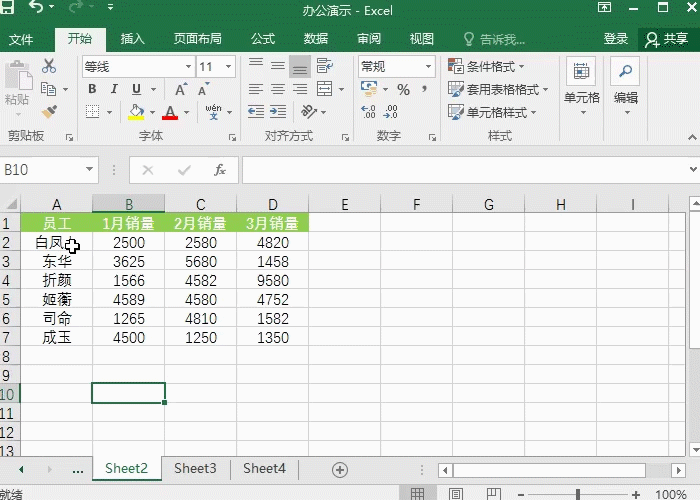Image resolution: width=700 pixels, height=500 pixels.
Task: Click the Paste clipboard icon
Action: (17, 76)
